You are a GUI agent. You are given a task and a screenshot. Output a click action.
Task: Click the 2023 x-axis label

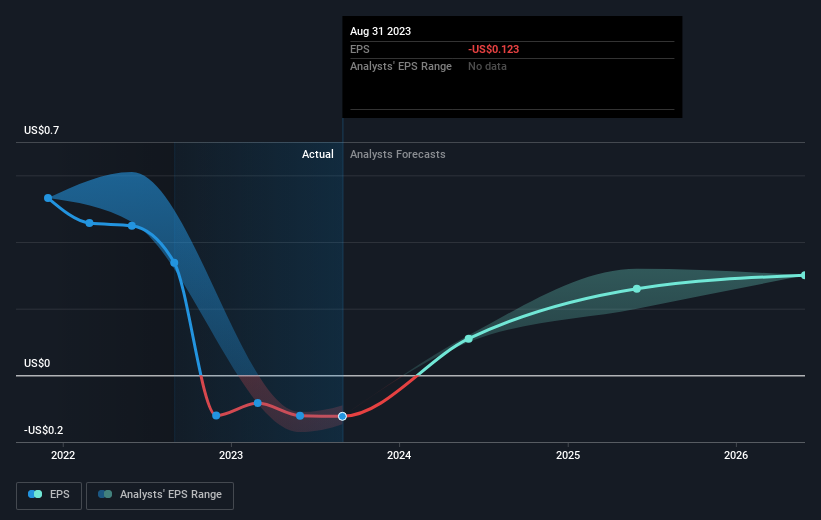[x=231, y=455]
